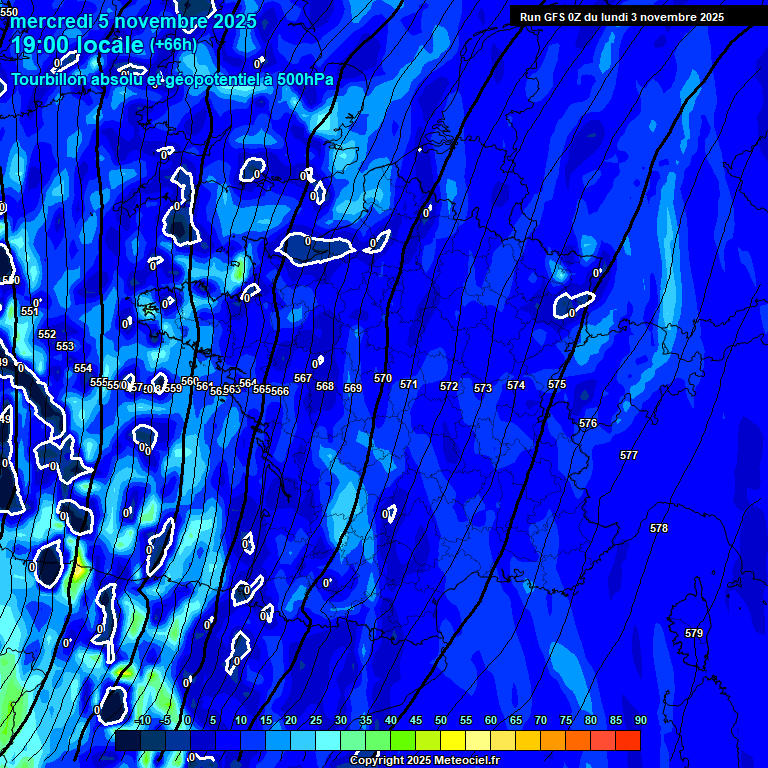Select the darkest navy swatch at legend's left end
Image resolution: width=768 pixels, height=768 pixels.
pyautogui.click(x=127, y=741)
